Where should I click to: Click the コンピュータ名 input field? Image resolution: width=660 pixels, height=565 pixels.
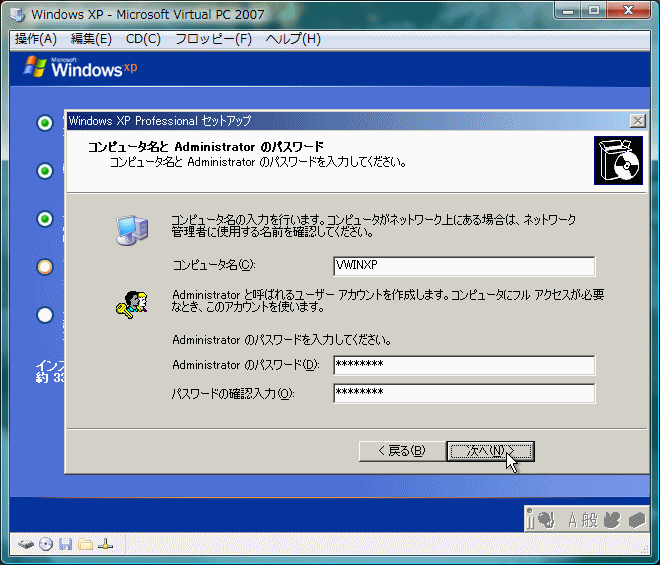pos(464,266)
